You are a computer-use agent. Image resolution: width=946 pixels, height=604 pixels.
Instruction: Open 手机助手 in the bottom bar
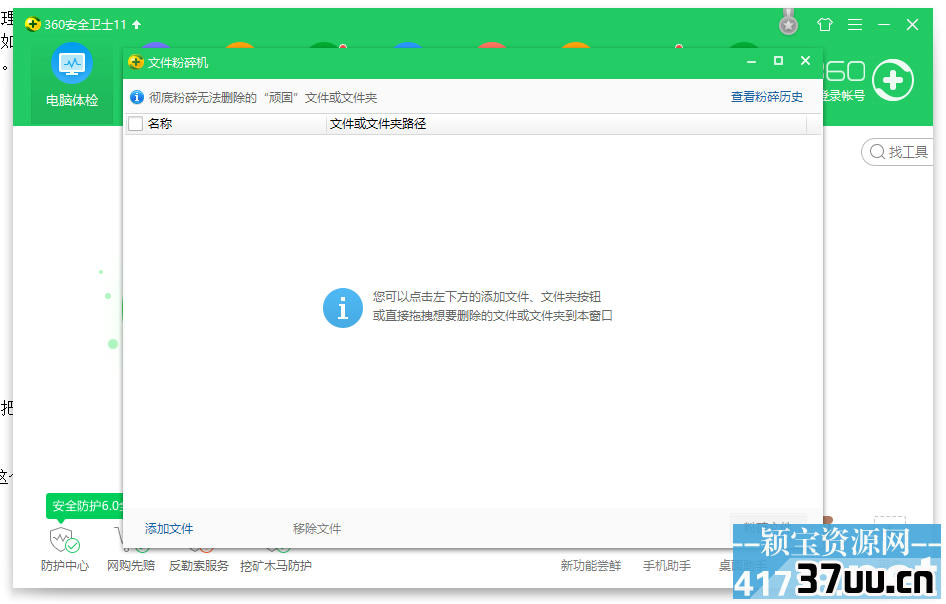click(x=667, y=565)
